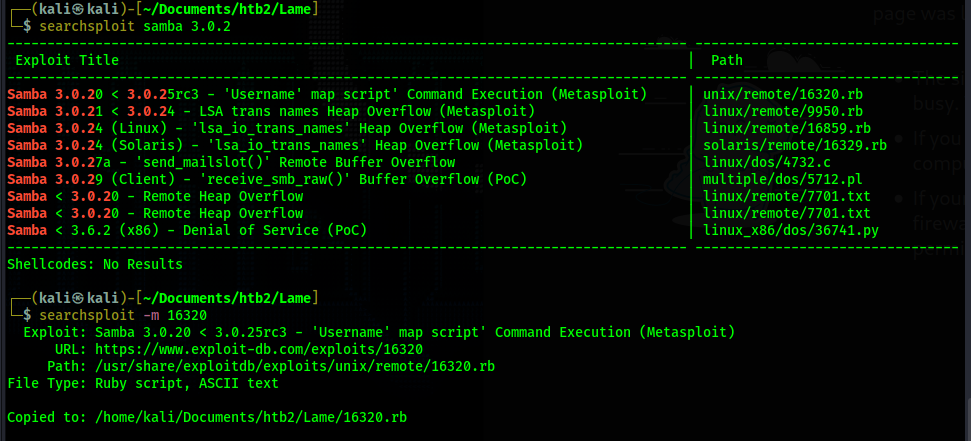Viewport: 971px width, 441px height.
Task: Click the Samba < 3.6.2 Denial of Service title
Action: tap(187, 230)
